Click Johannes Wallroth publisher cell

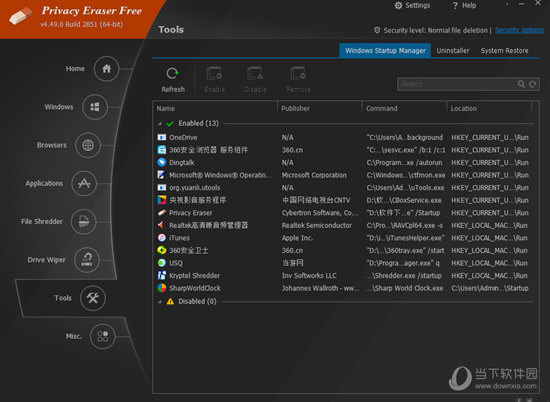pos(320,288)
